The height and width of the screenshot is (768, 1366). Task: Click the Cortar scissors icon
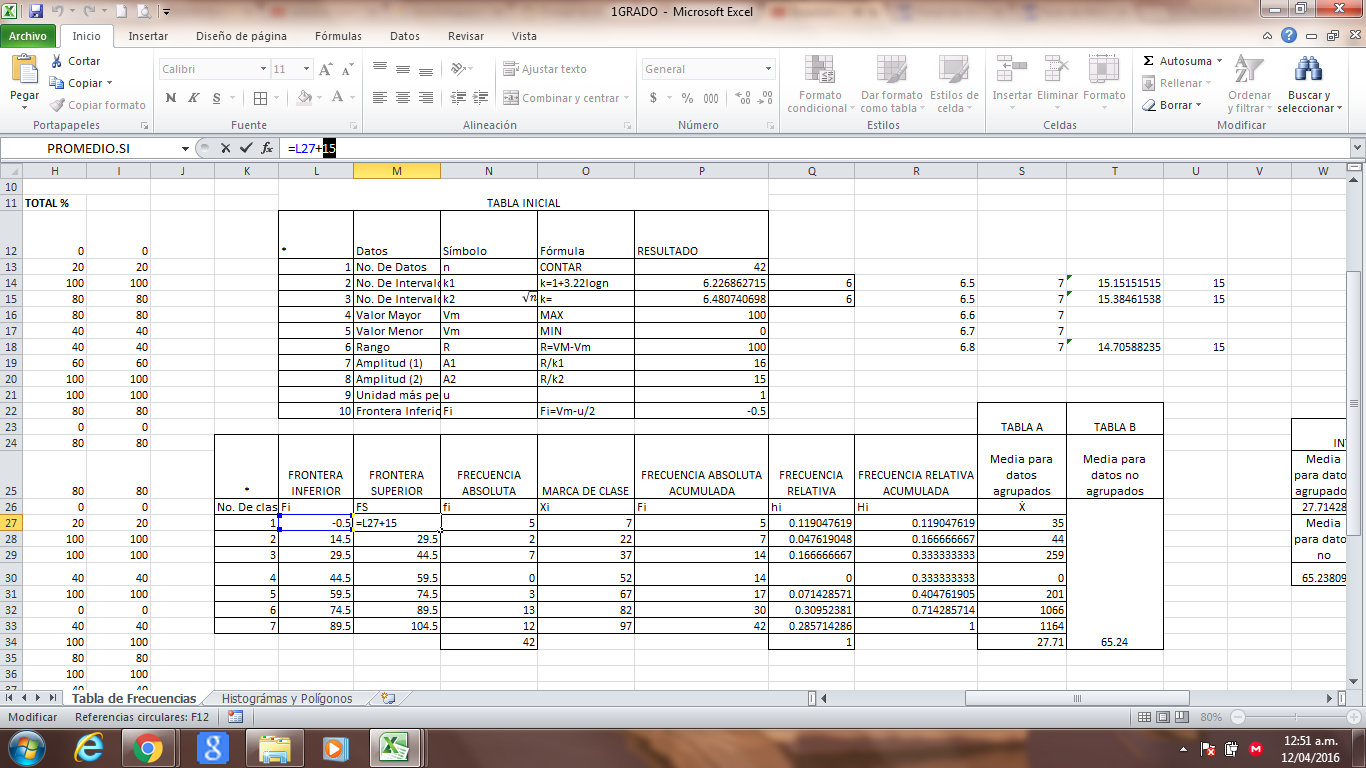[57, 61]
